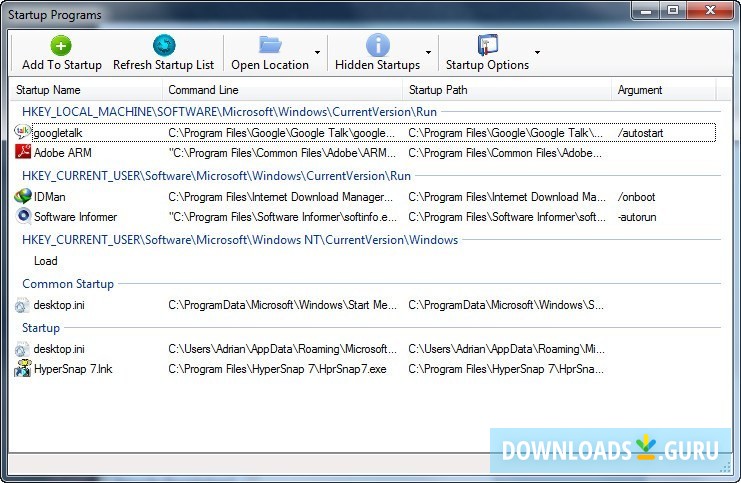
Task: Select the HKEY_CURRENT_USER CurrentVersion\Run group header
Action: 216,176
